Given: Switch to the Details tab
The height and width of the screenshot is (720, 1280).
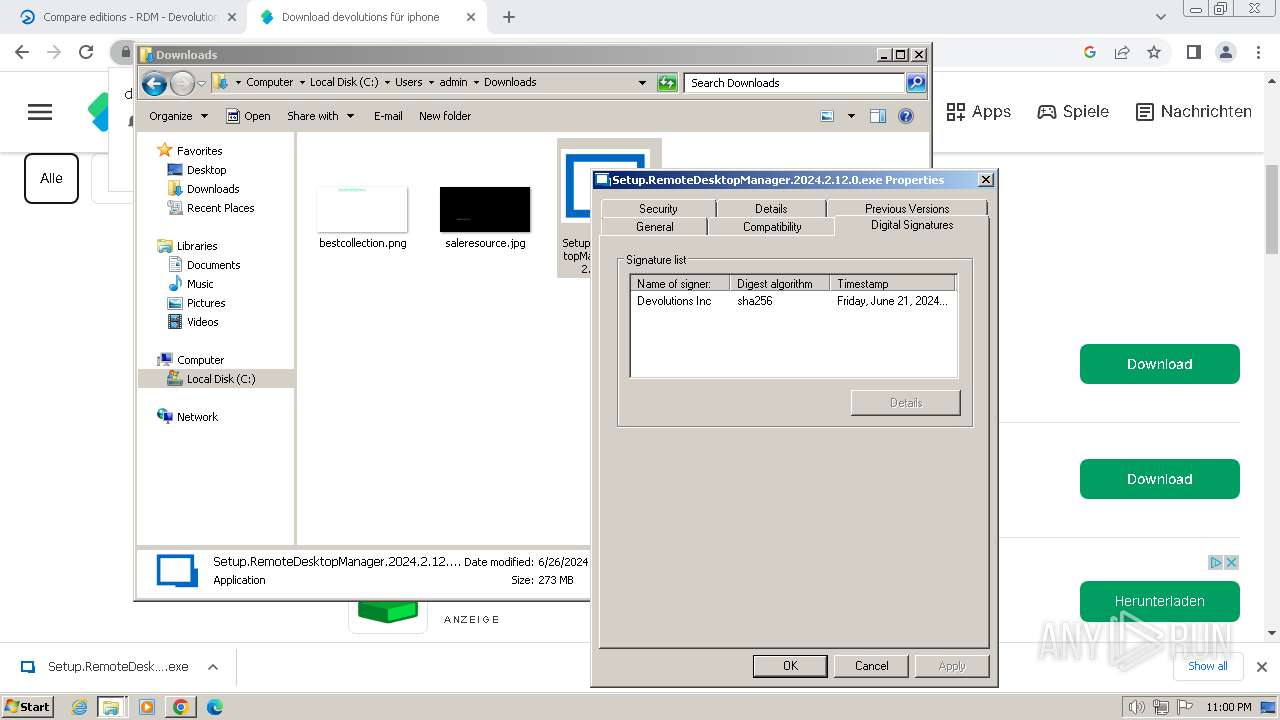Looking at the screenshot, I should pos(771,208).
